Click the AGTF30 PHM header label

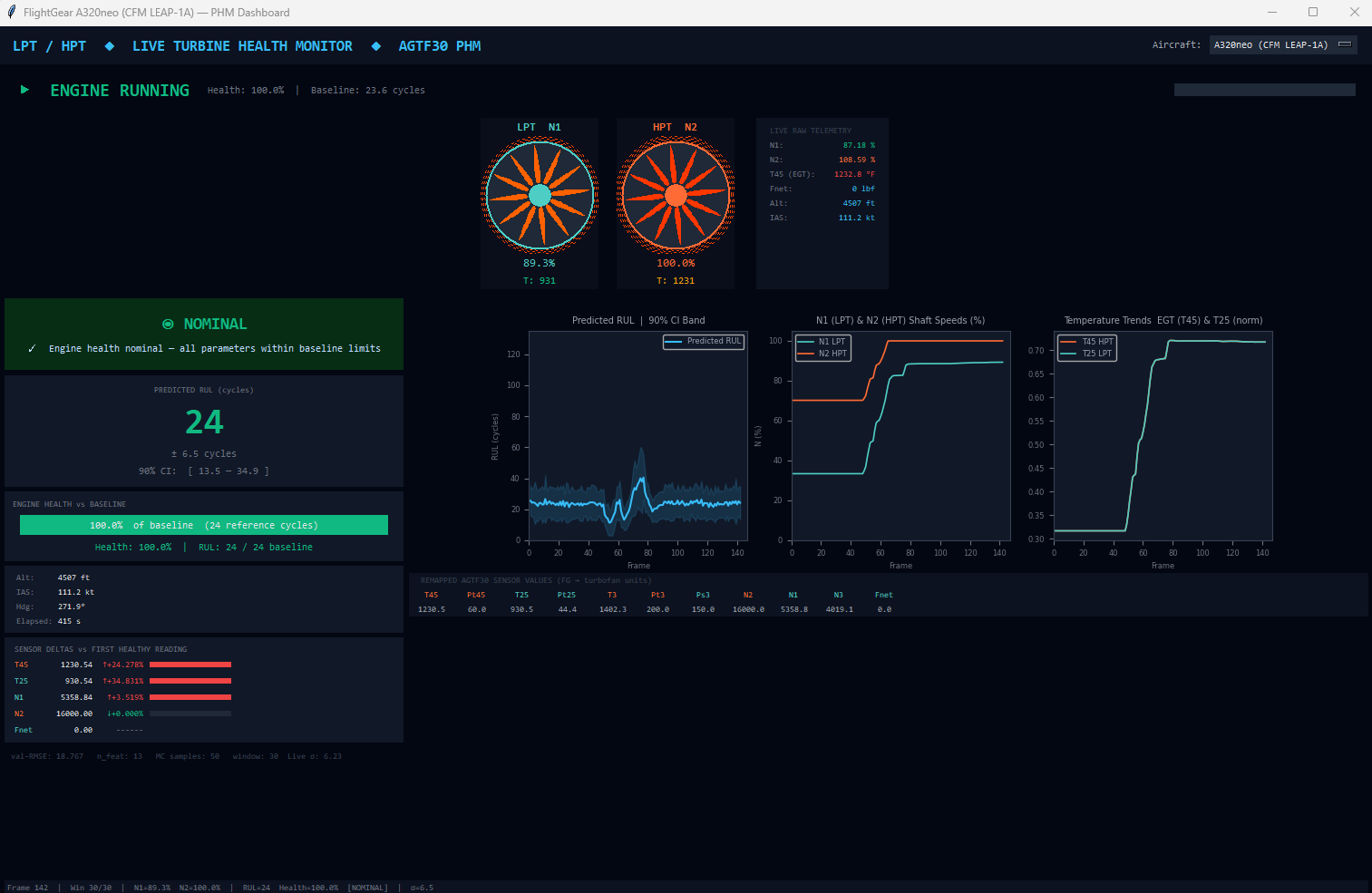click(440, 46)
